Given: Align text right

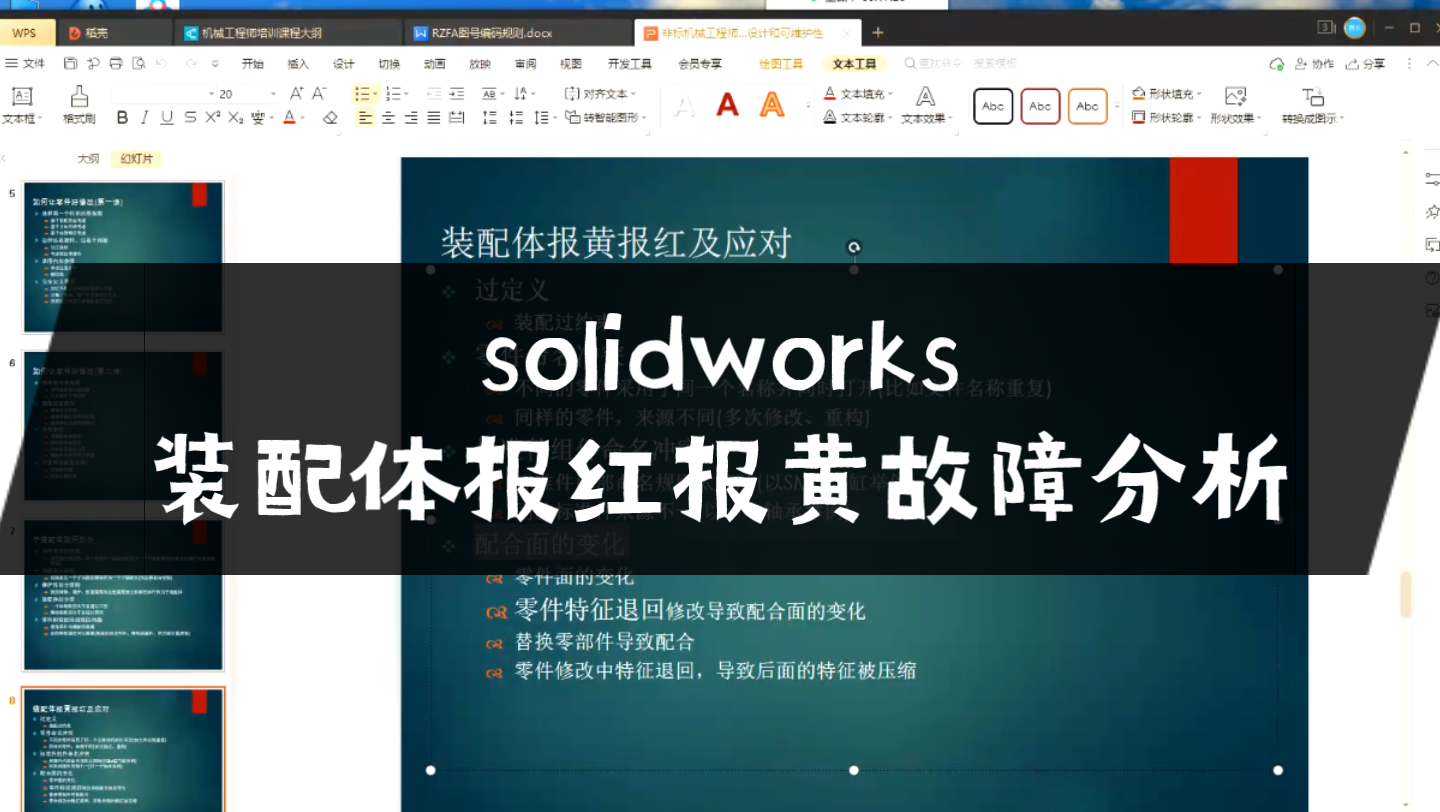Looking at the screenshot, I should coord(411,118).
